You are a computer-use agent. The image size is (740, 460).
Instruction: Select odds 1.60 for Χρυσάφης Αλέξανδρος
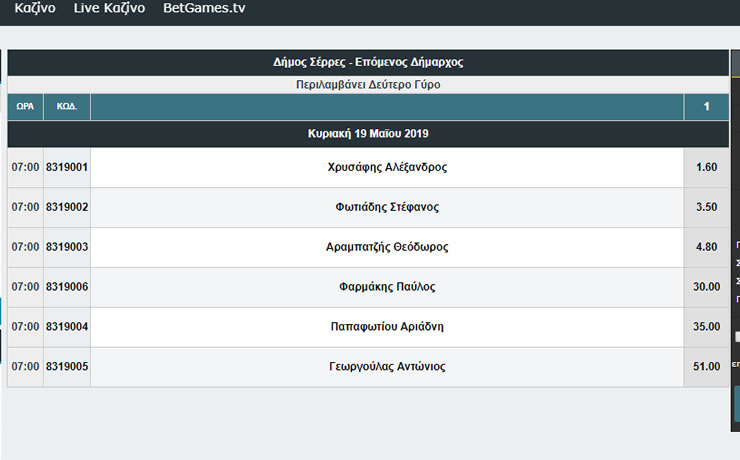(706, 167)
